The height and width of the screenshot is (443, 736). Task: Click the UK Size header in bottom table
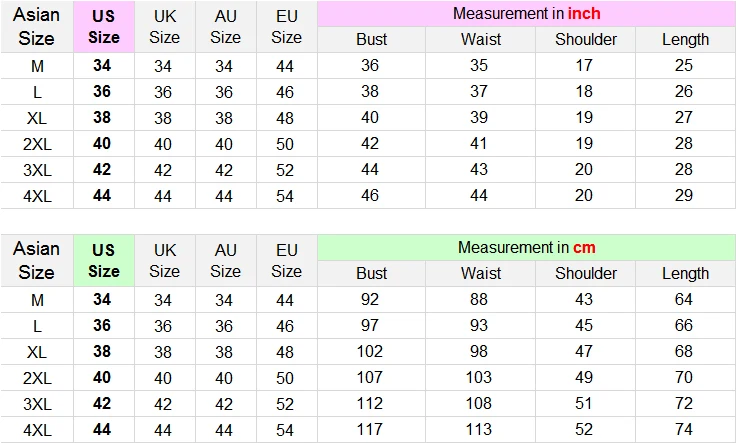[164, 260]
